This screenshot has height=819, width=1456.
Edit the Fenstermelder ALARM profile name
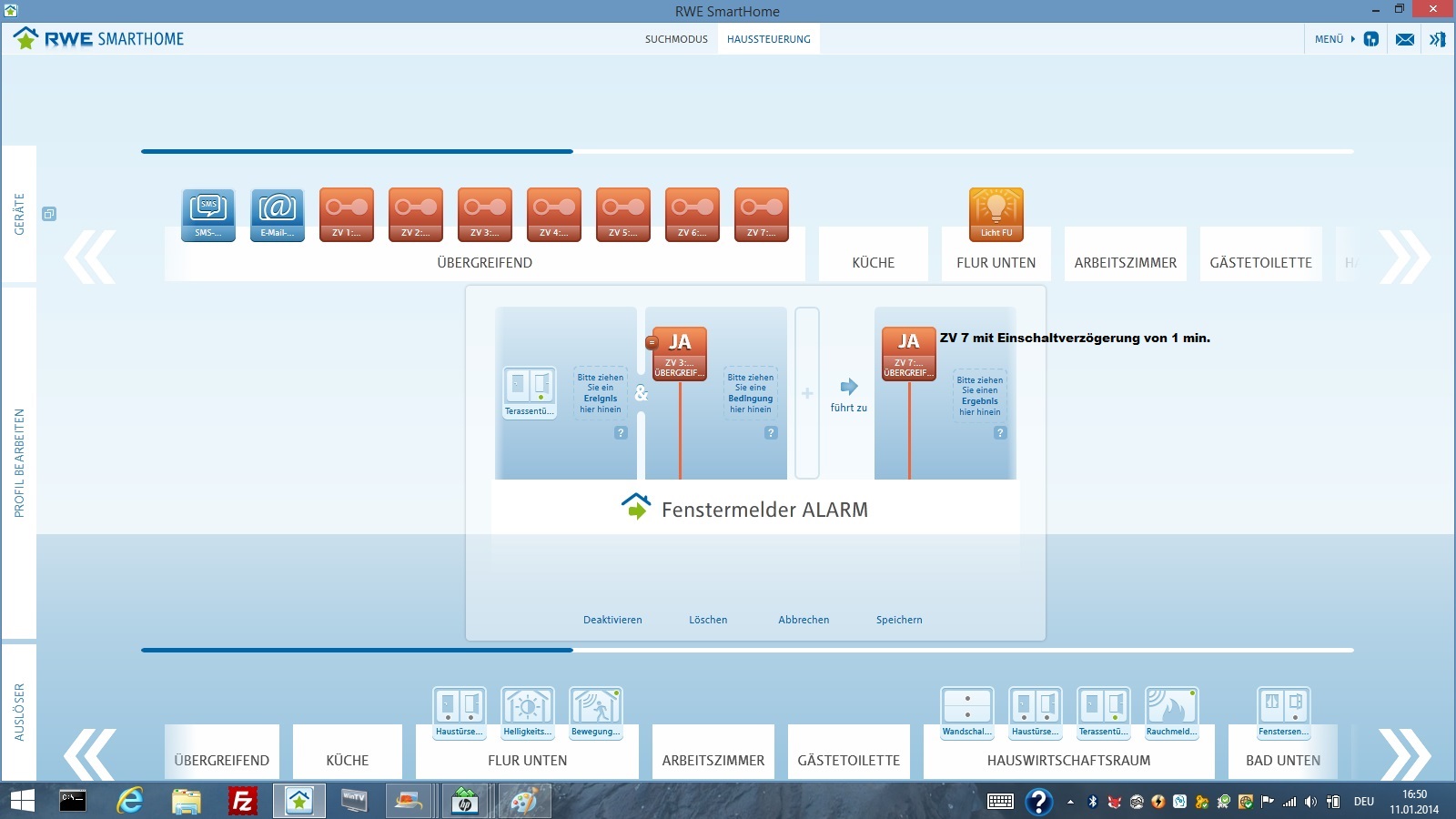point(764,510)
